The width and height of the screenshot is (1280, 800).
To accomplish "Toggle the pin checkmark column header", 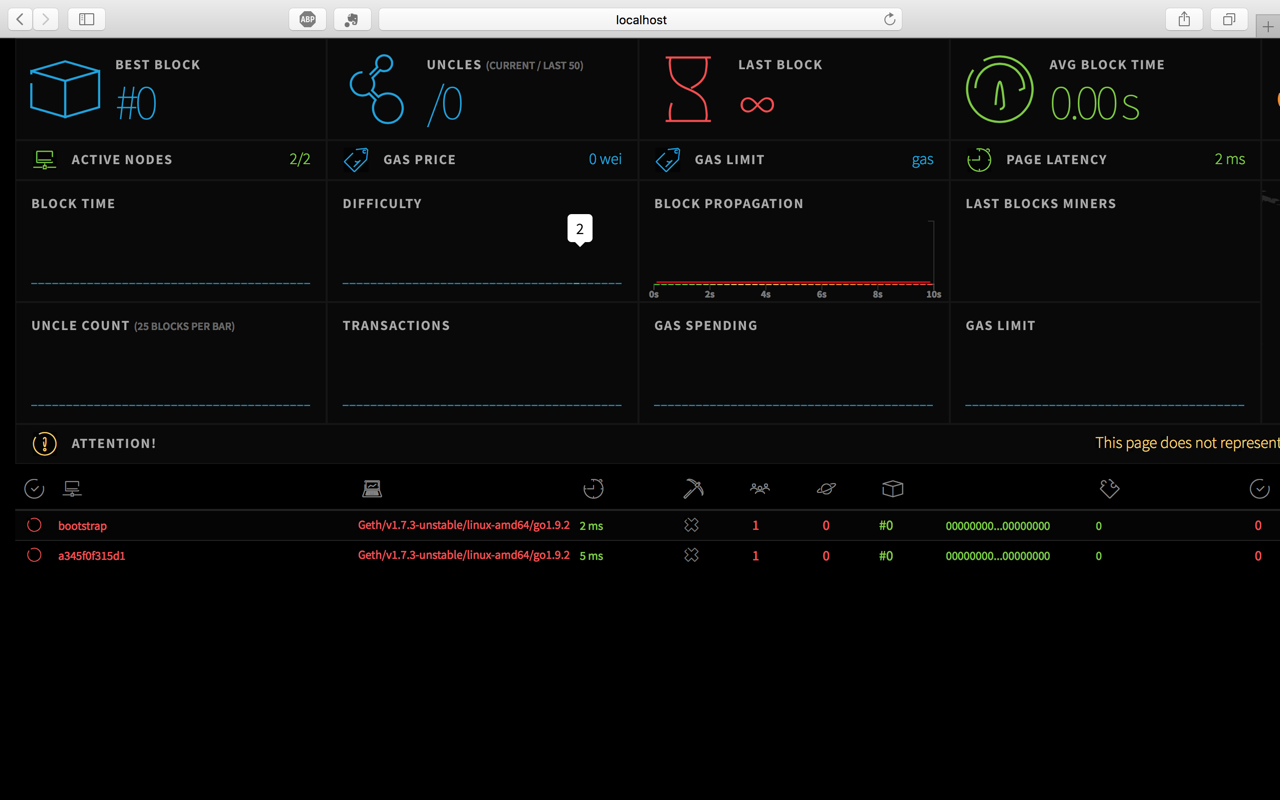I will point(33,489).
